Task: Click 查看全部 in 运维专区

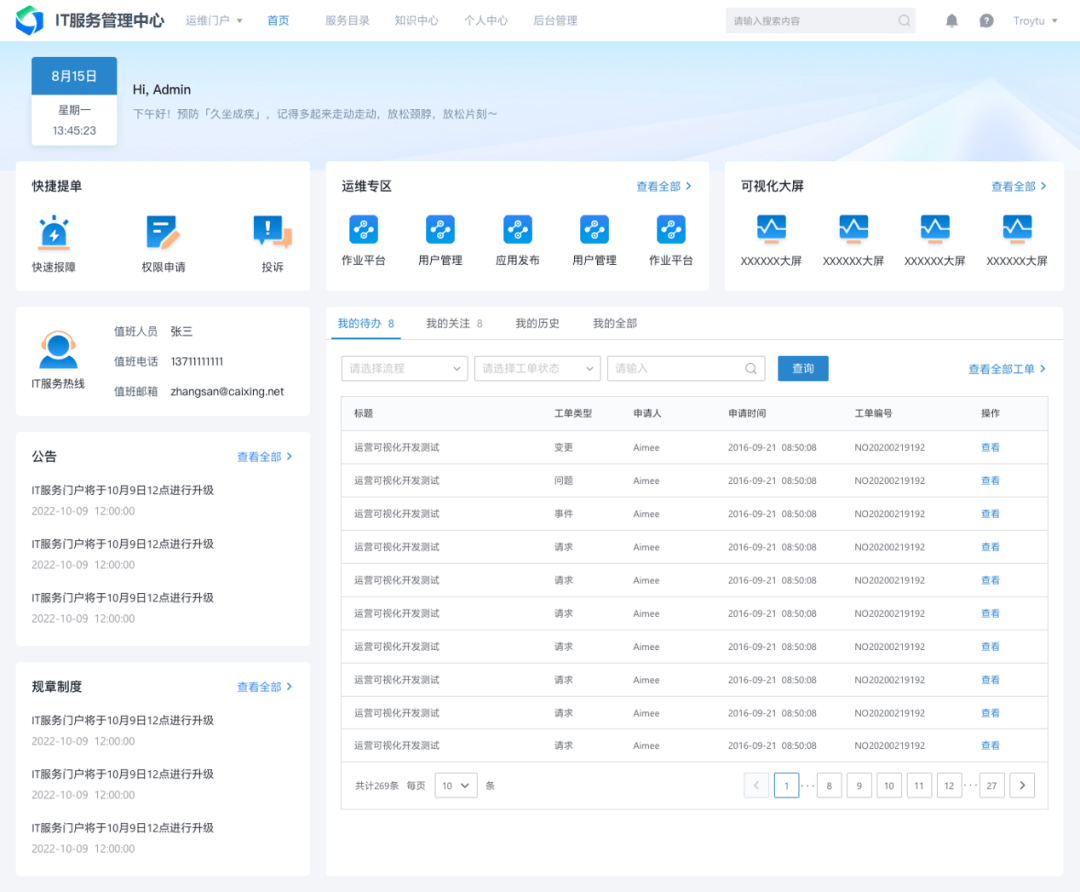Action: tap(664, 186)
